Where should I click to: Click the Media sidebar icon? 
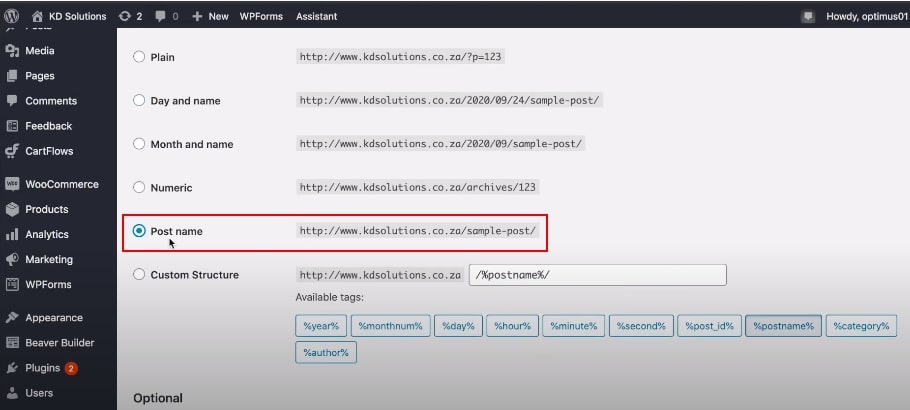click(12, 51)
